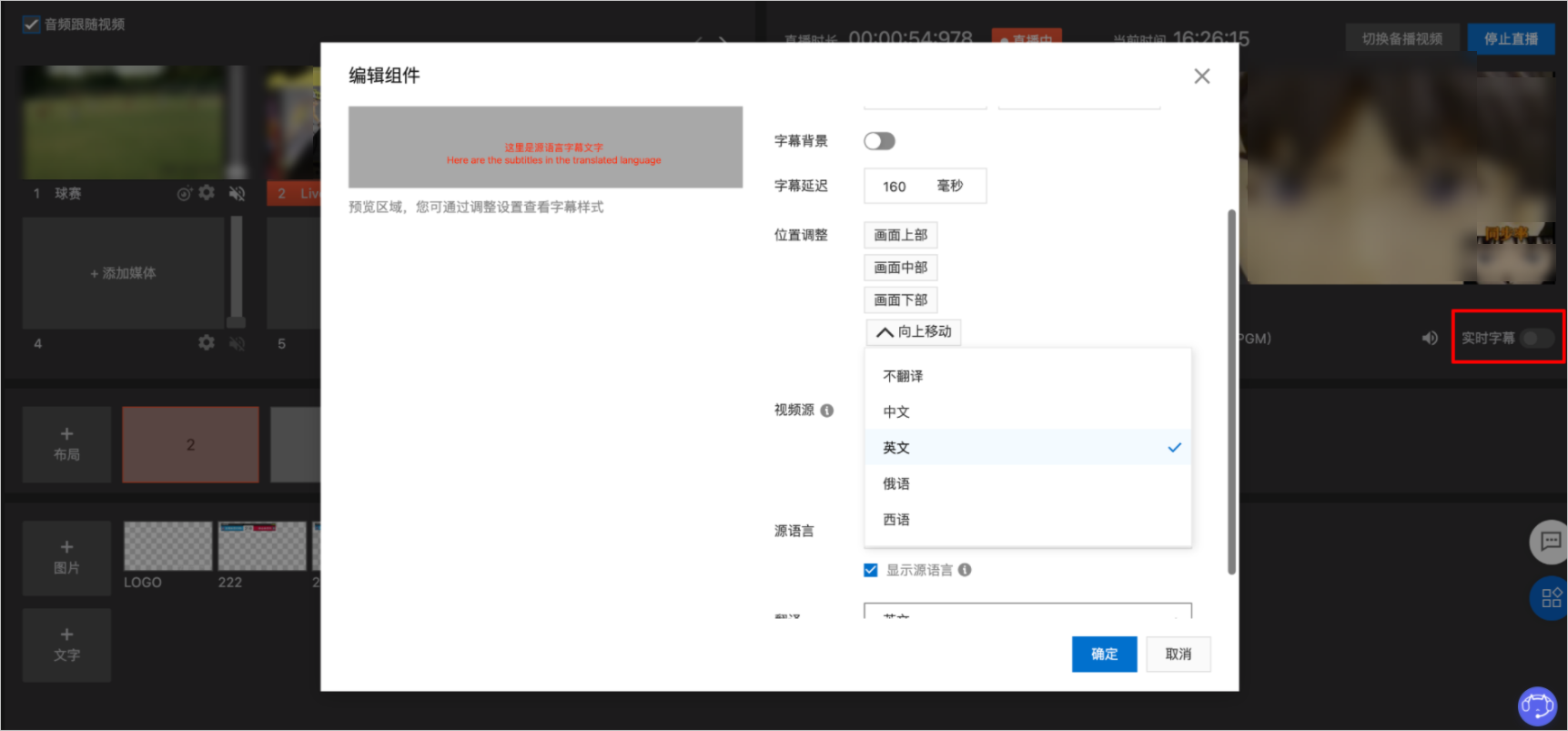Click the 球赛 volume slider
1568x731 pixels.
237,121
